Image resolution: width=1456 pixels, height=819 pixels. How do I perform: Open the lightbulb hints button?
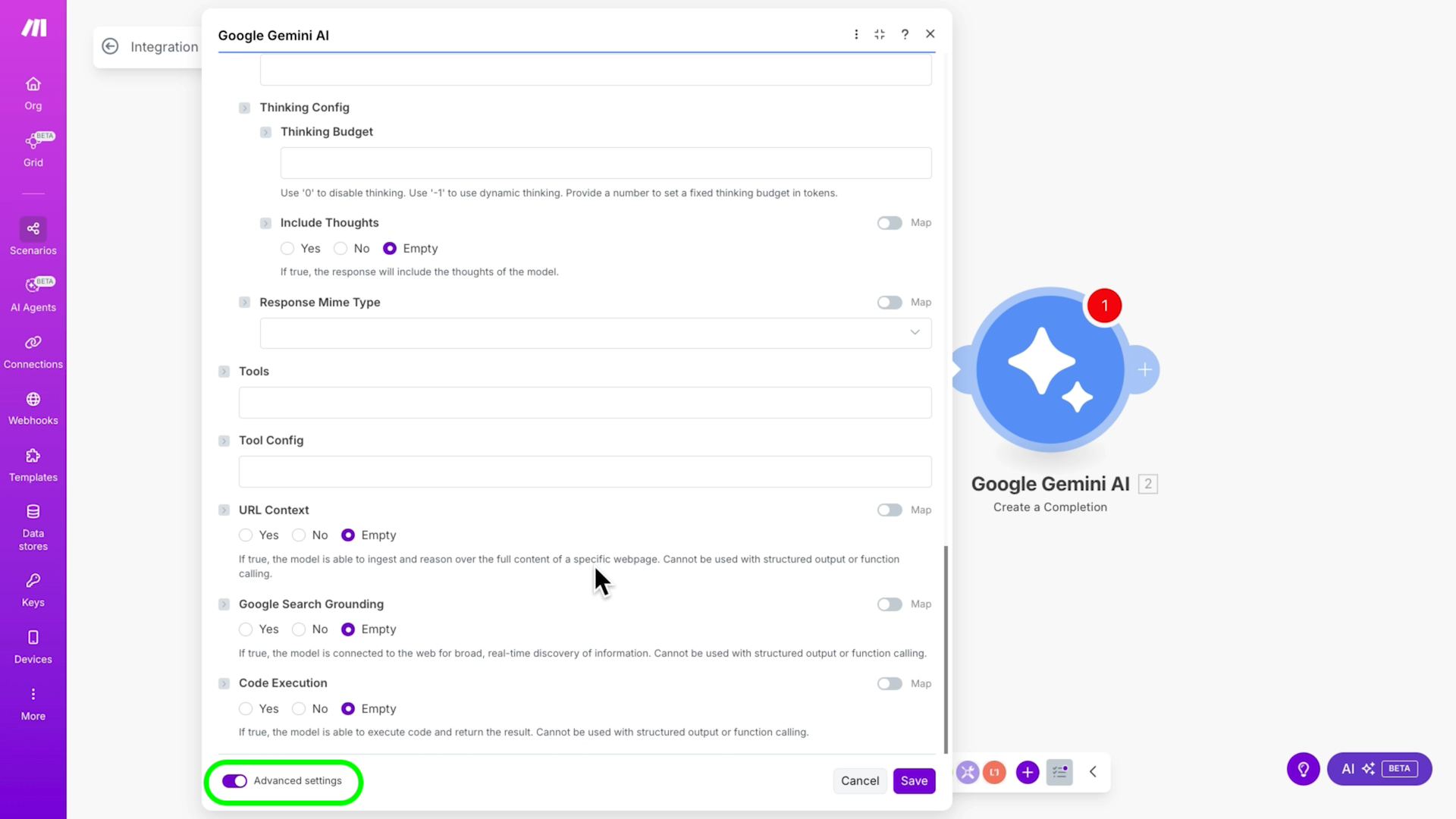tap(1304, 769)
